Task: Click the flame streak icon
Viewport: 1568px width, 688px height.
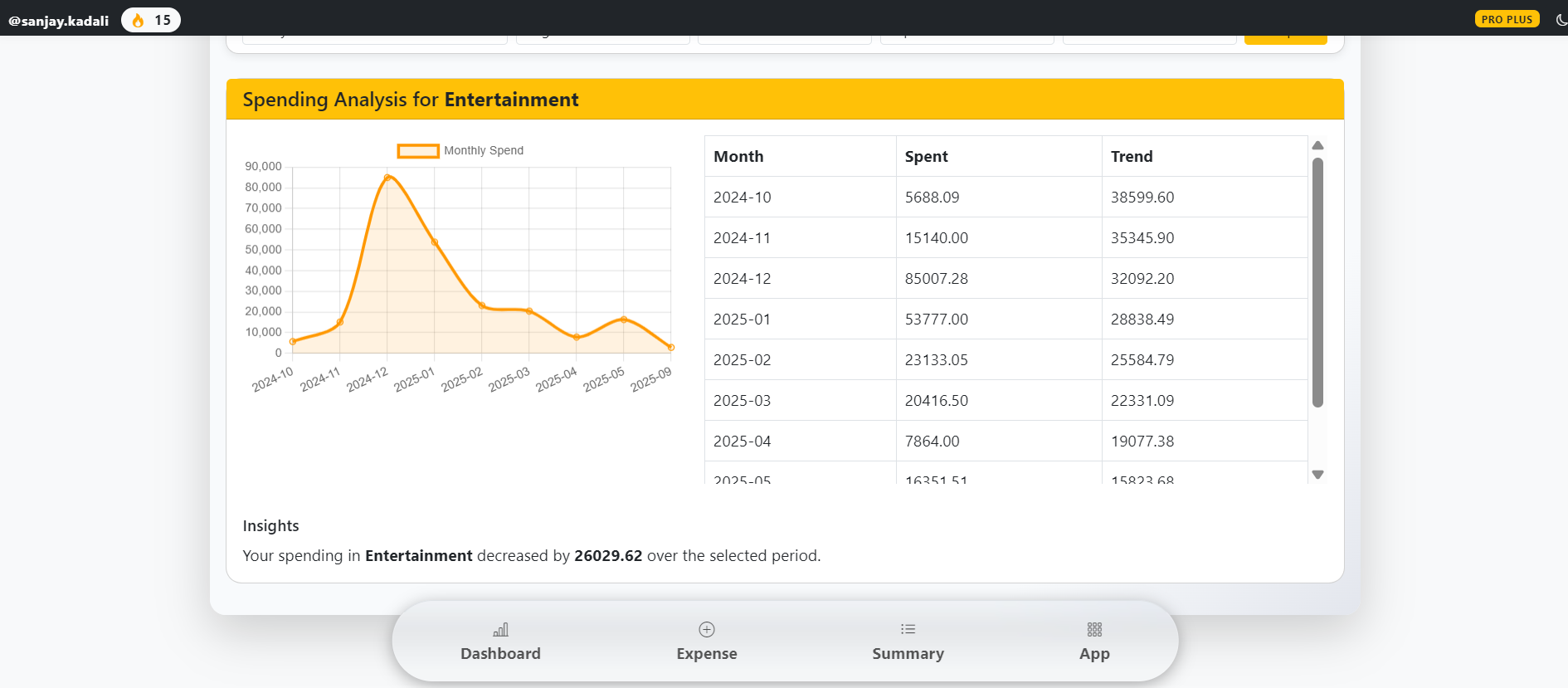Action: click(139, 20)
